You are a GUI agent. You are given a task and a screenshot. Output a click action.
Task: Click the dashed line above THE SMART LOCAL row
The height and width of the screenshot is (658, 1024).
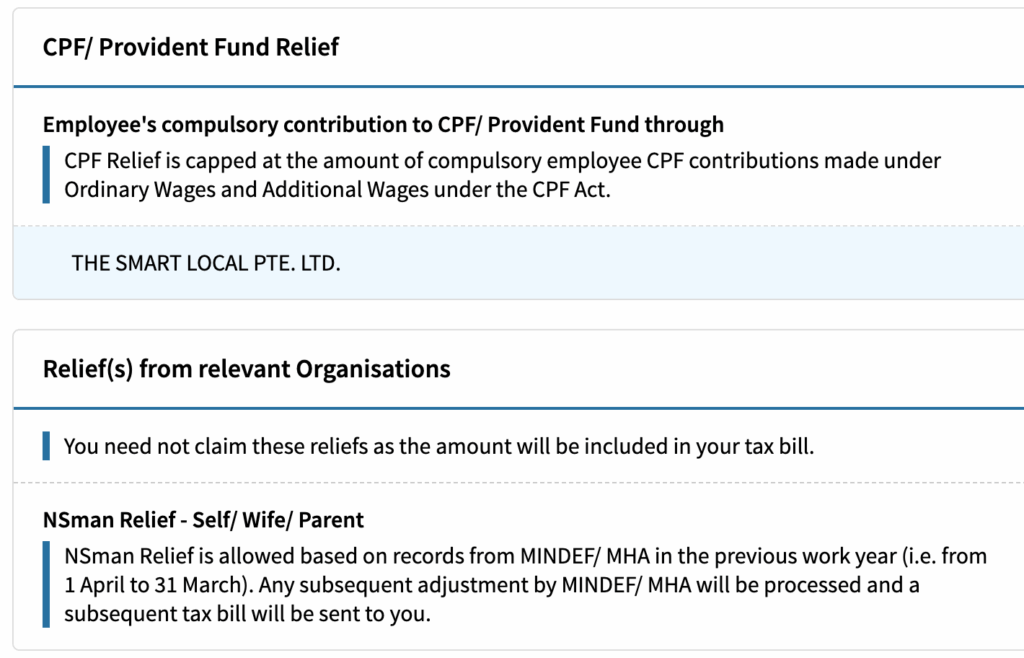pos(519,227)
